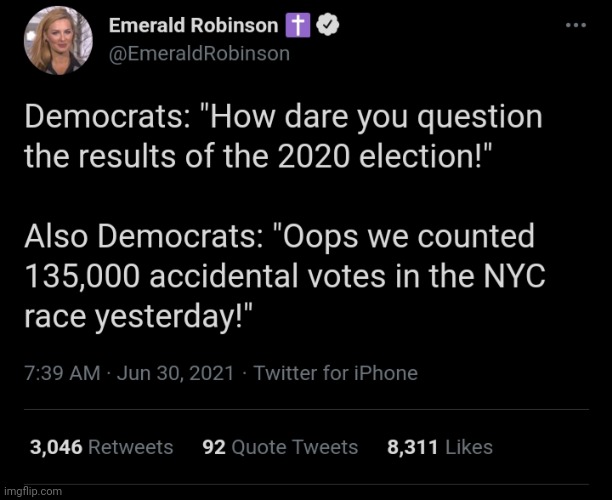Click the imgflip.com watermark
This screenshot has width=612, height=500.
(32, 491)
